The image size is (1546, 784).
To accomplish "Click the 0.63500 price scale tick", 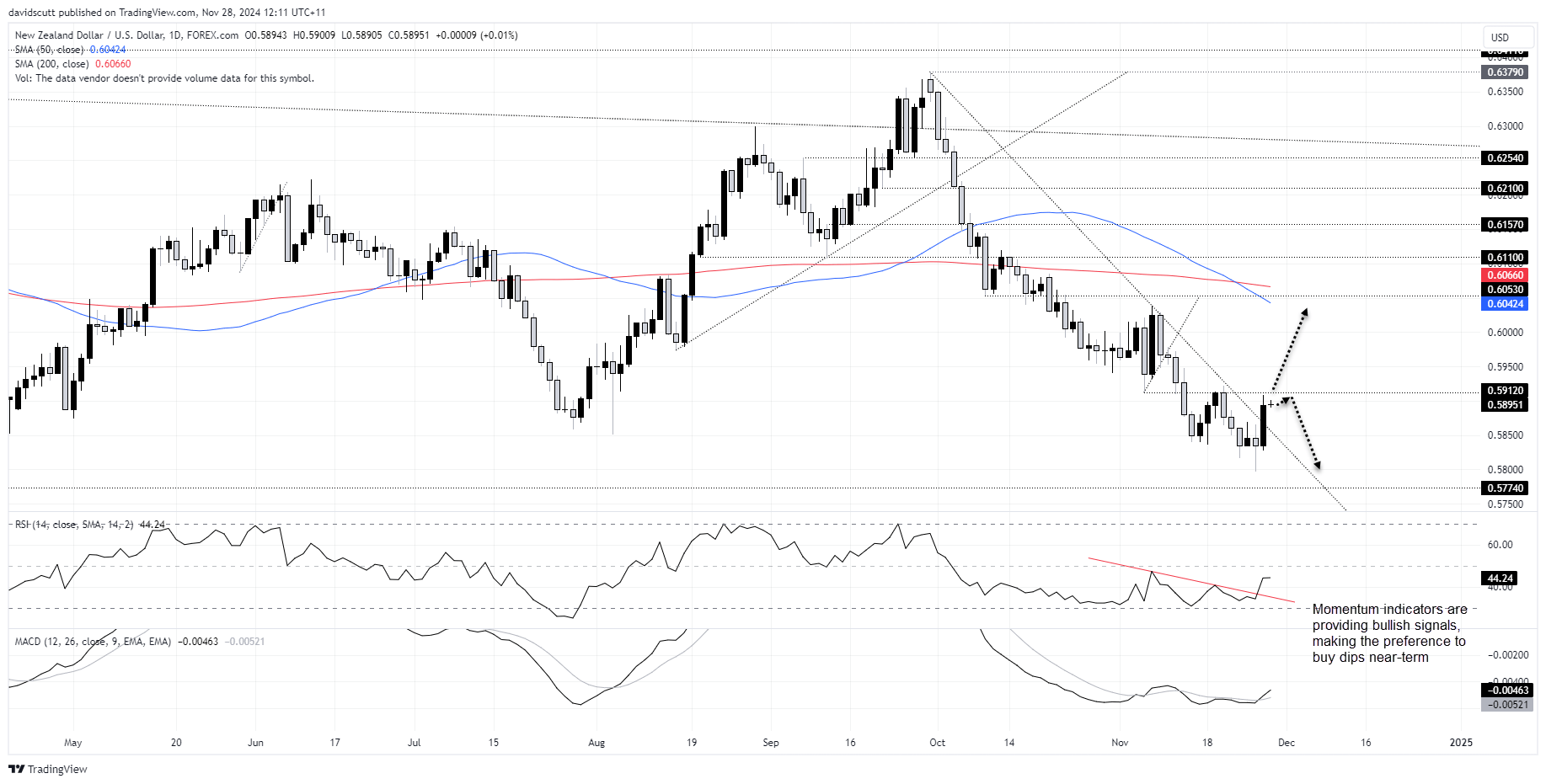I will coord(1505,92).
